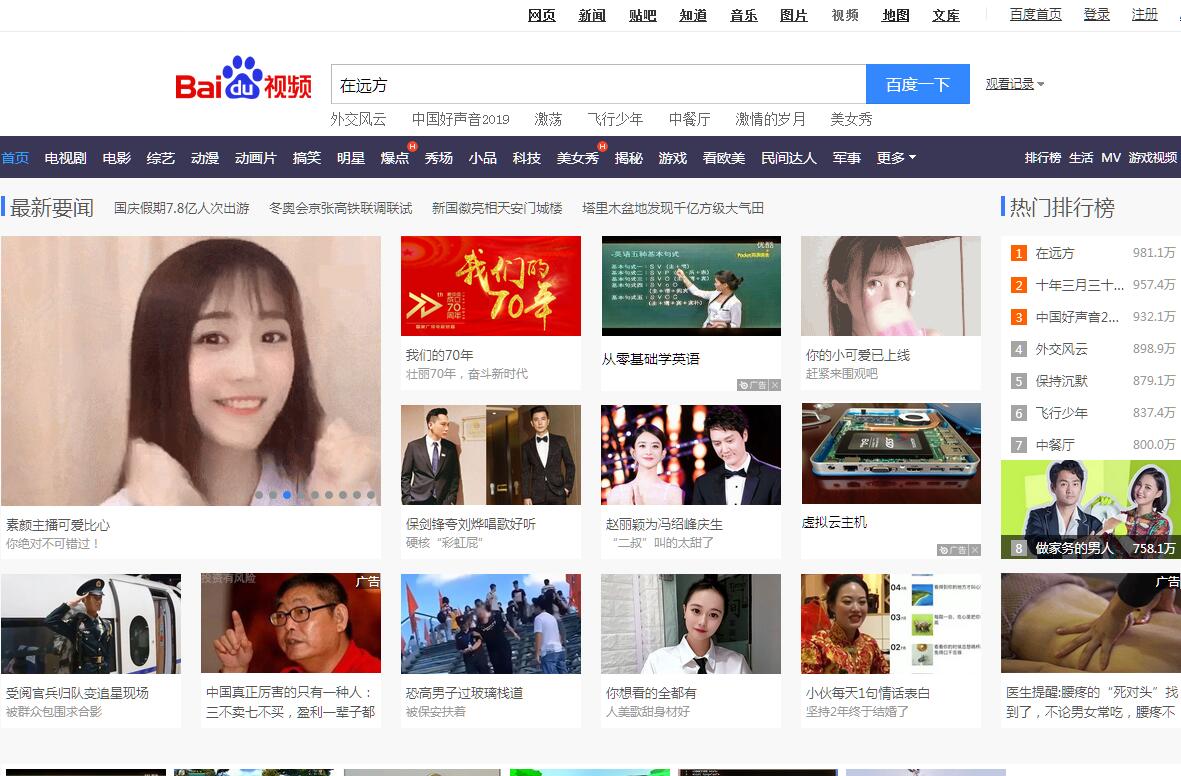The height and width of the screenshot is (776, 1181).
Task: Click the rank 1 badge beside 在远方
Action: click(1018, 253)
